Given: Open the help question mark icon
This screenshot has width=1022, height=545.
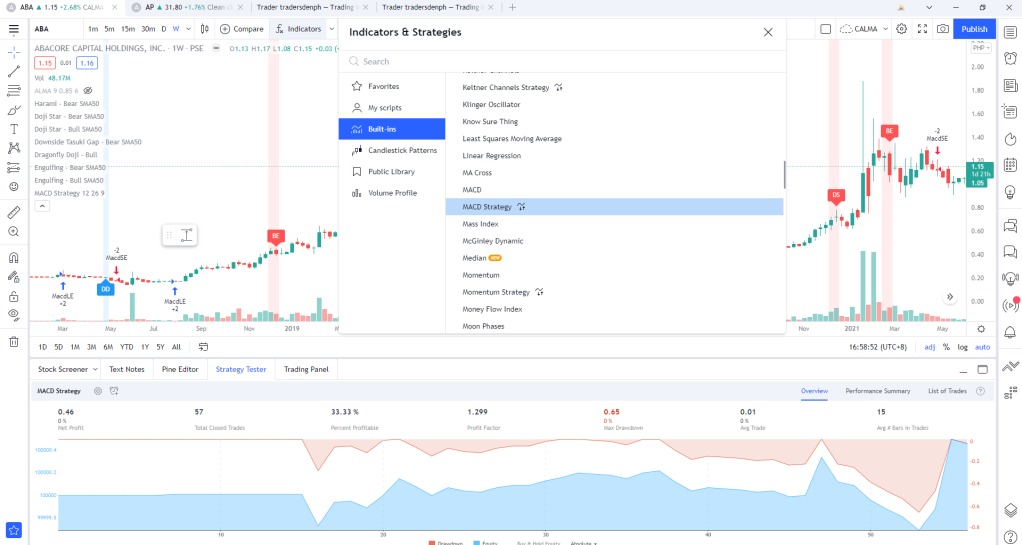Looking at the screenshot, I should (1010, 536).
